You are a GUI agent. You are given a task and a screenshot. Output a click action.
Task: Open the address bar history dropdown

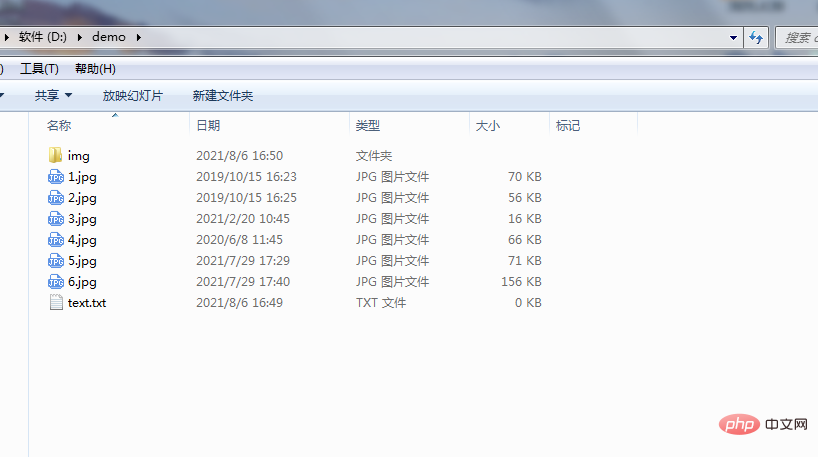[733, 38]
